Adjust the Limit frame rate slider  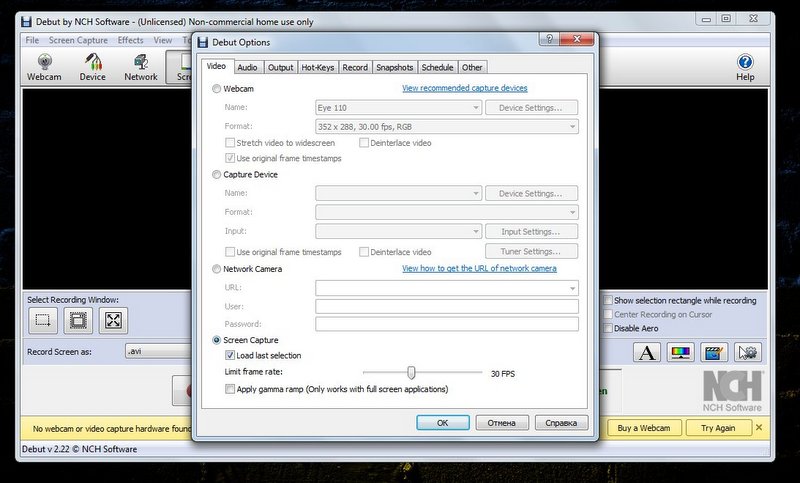click(x=411, y=373)
